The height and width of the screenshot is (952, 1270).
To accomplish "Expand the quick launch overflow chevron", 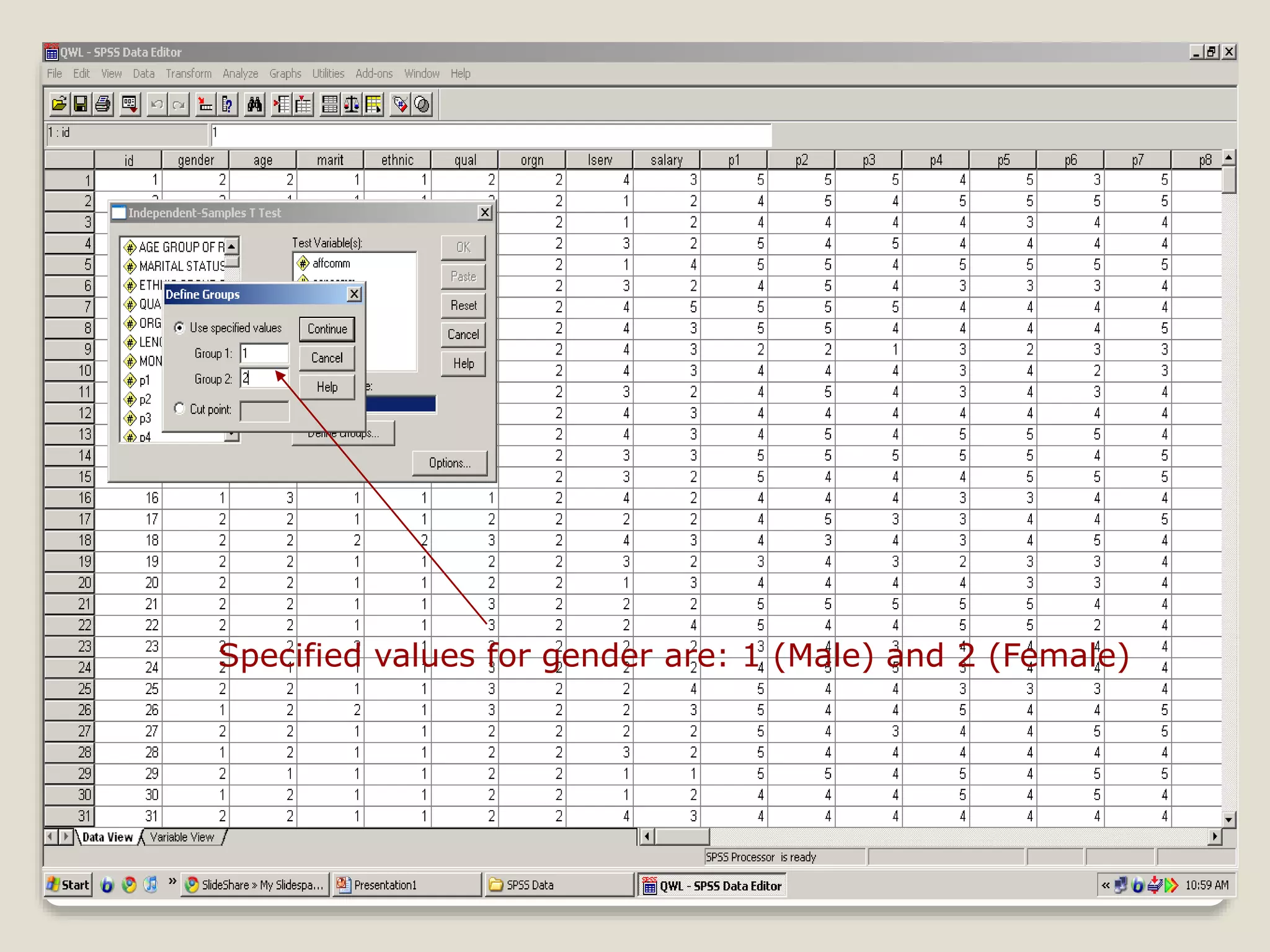I will coord(172,881).
